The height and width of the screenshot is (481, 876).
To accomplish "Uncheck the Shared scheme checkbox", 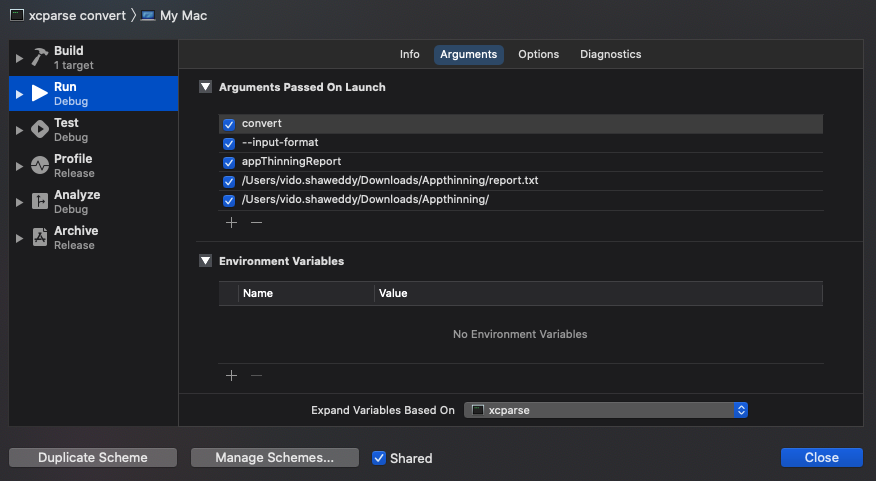I will click(x=379, y=458).
